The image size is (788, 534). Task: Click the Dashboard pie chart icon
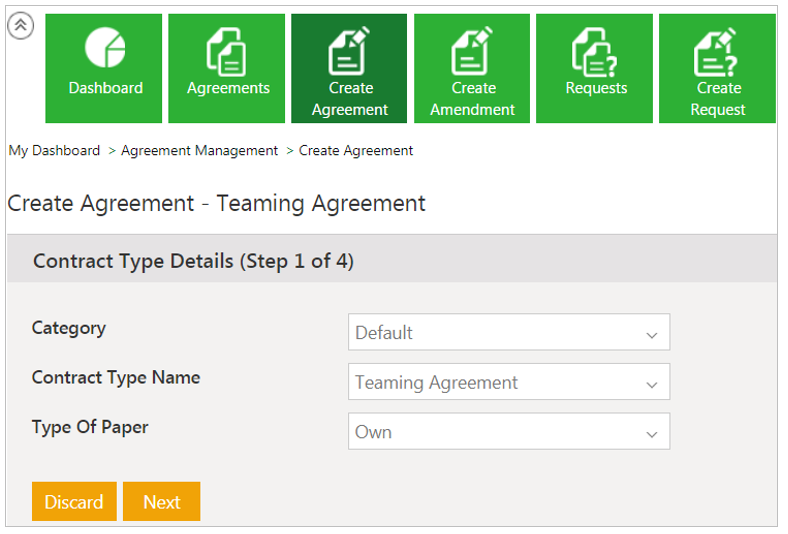pyautogui.click(x=105, y=48)
